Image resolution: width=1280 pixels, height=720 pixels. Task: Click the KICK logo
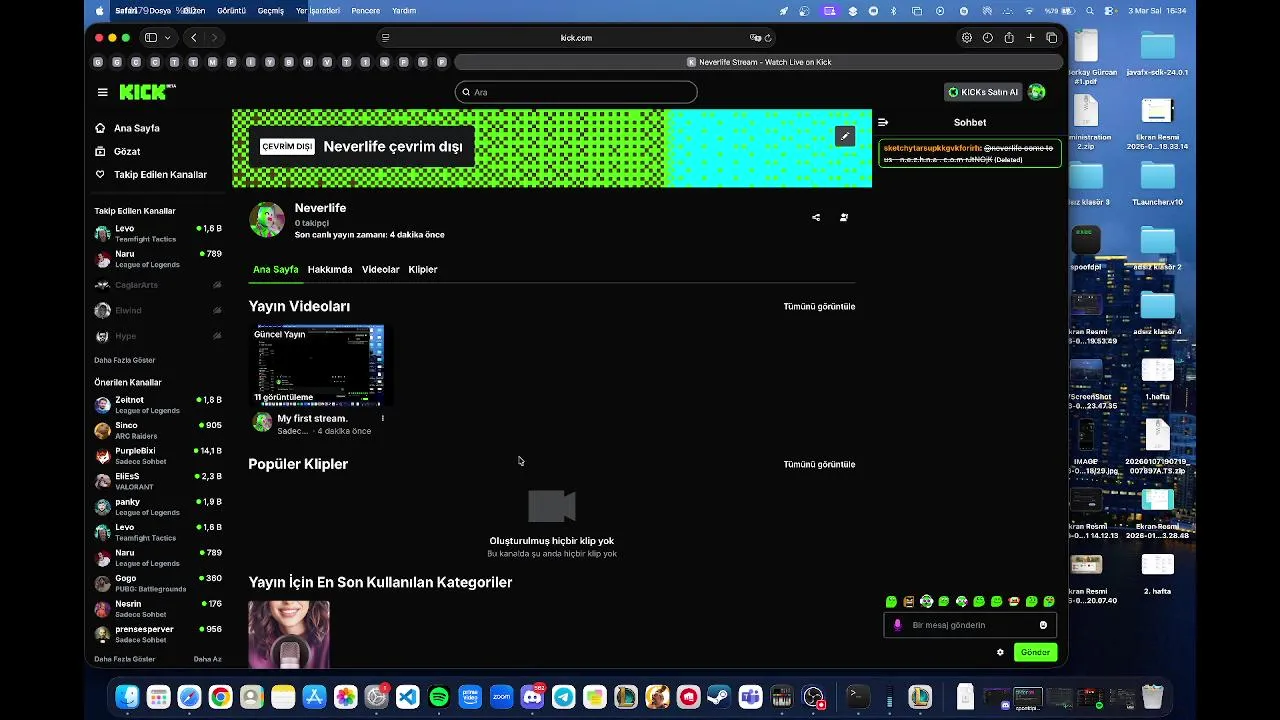pos(147,92)
